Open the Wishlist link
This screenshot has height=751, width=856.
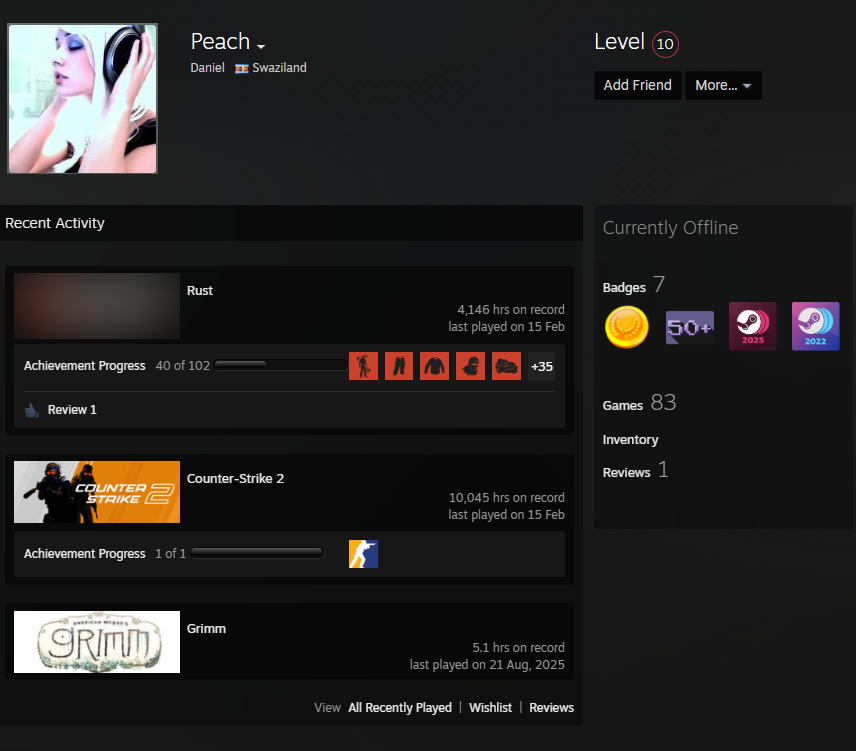pyautogui.click(x=490, y=708)
